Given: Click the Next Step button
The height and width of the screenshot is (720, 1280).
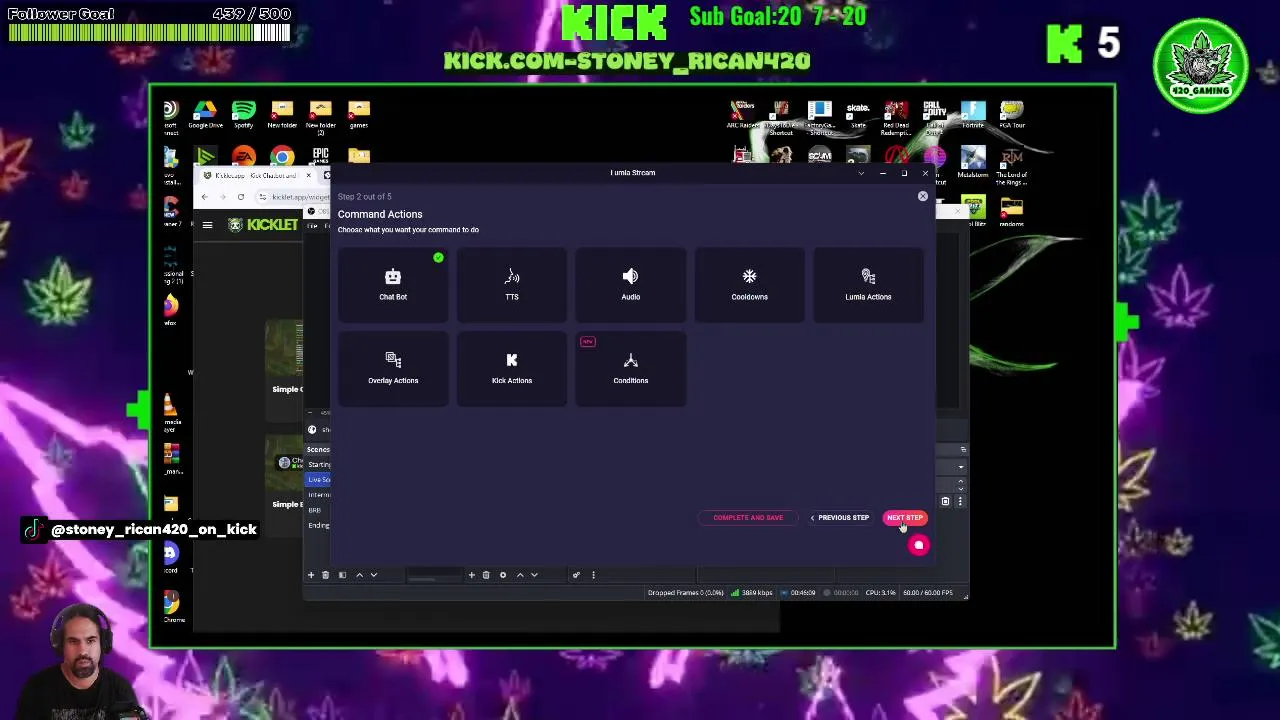Looking at the screenshot, I should point(905,518).
